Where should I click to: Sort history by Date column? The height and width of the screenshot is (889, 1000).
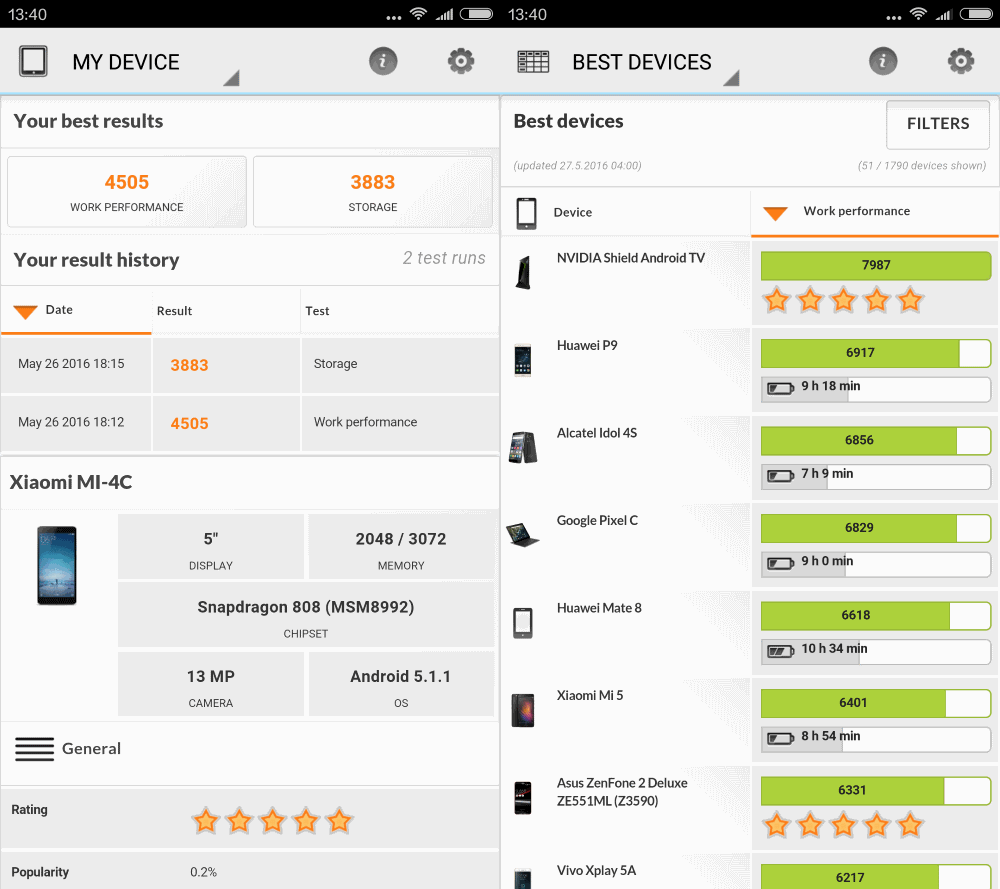click(76, 310)
